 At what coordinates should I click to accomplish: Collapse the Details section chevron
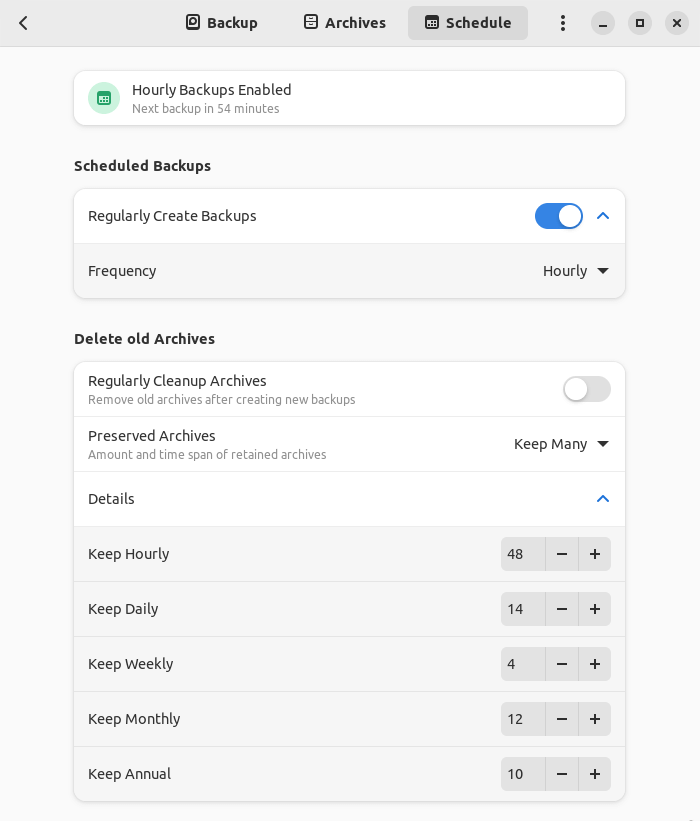(x=603, y=498)
